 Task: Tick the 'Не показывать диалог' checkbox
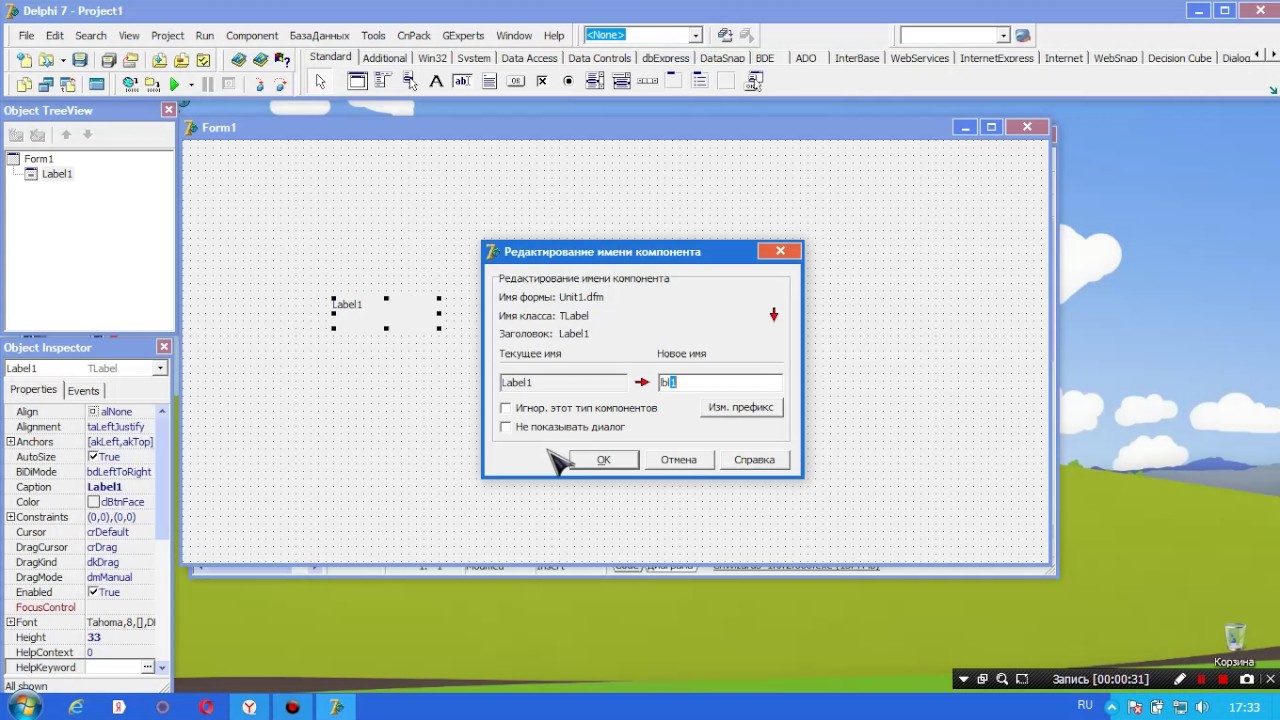[x=506, y=427]
